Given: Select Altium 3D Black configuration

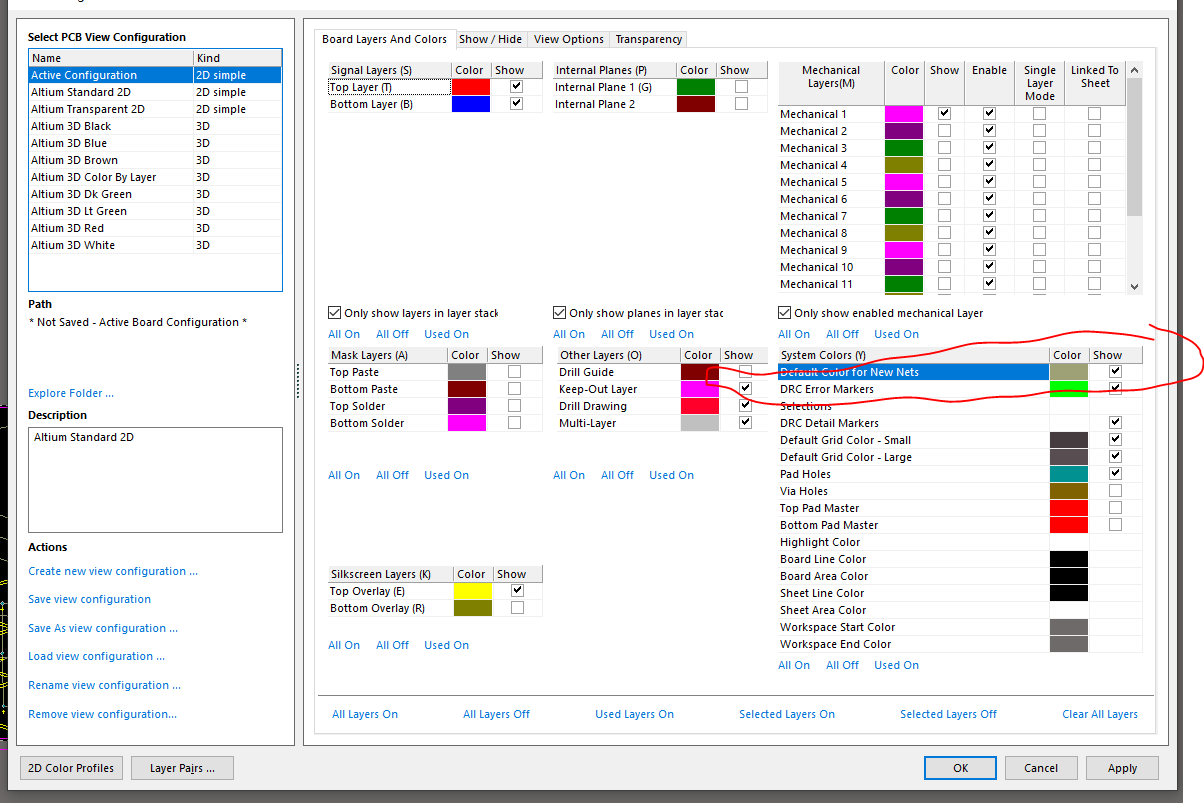Looking at the screenshot, I should 155,126.
